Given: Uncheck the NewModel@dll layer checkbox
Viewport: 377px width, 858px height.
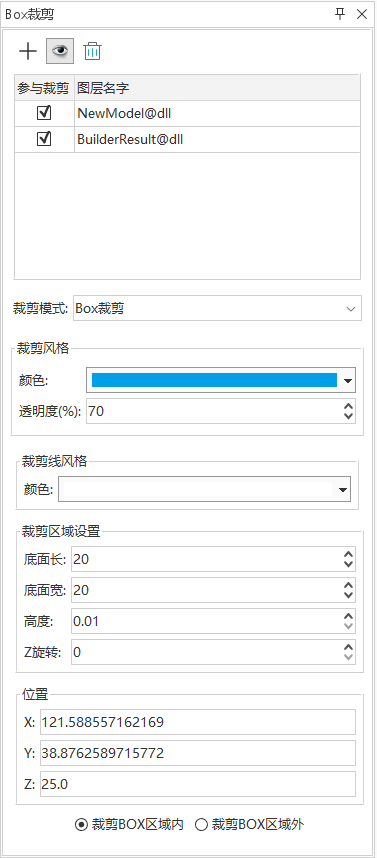Looking at the screenshot, I should coord(44,113).
